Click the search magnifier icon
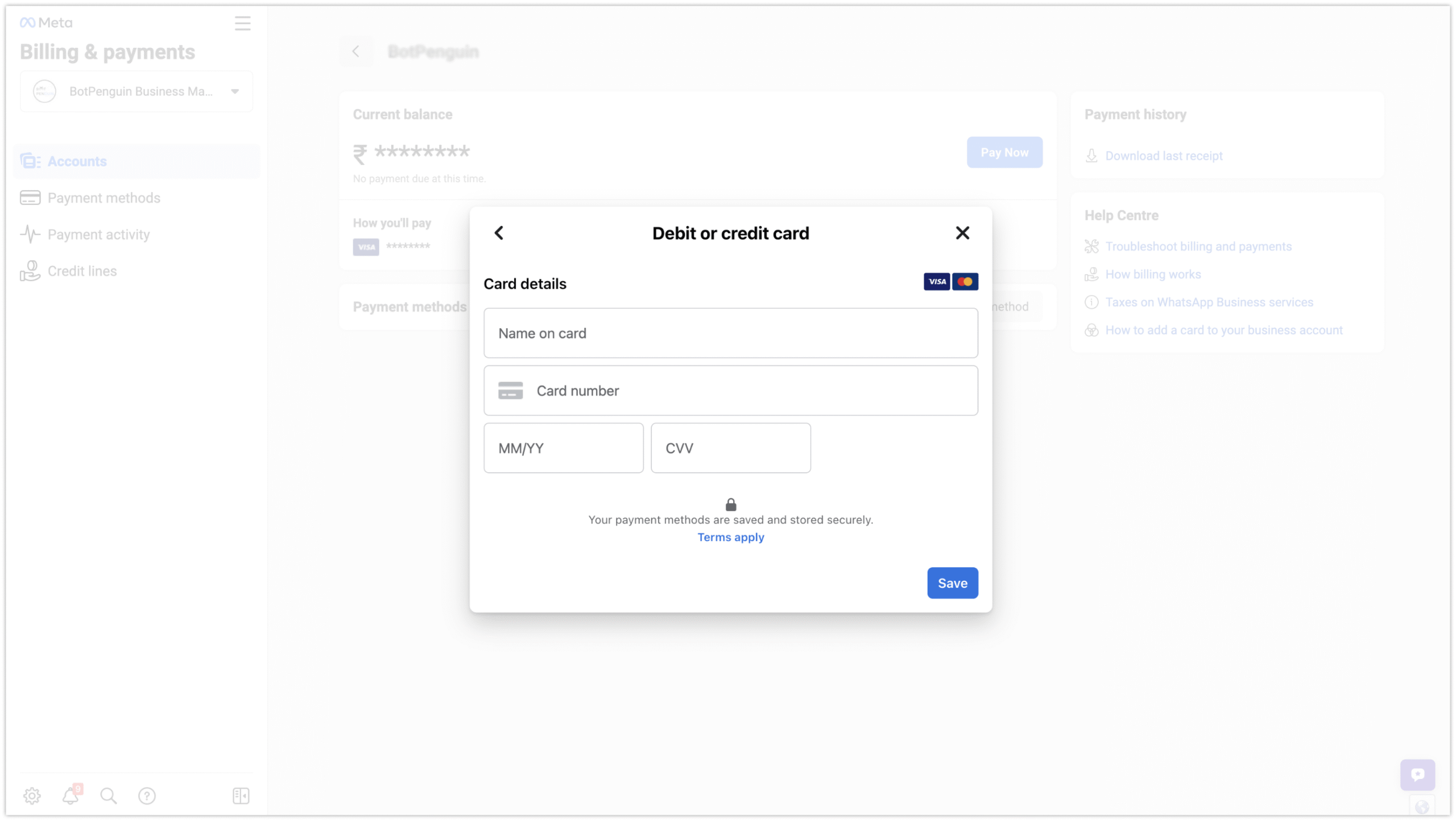Image resolution: width=1456 pixels, height=821 pixels. [108, 795]
